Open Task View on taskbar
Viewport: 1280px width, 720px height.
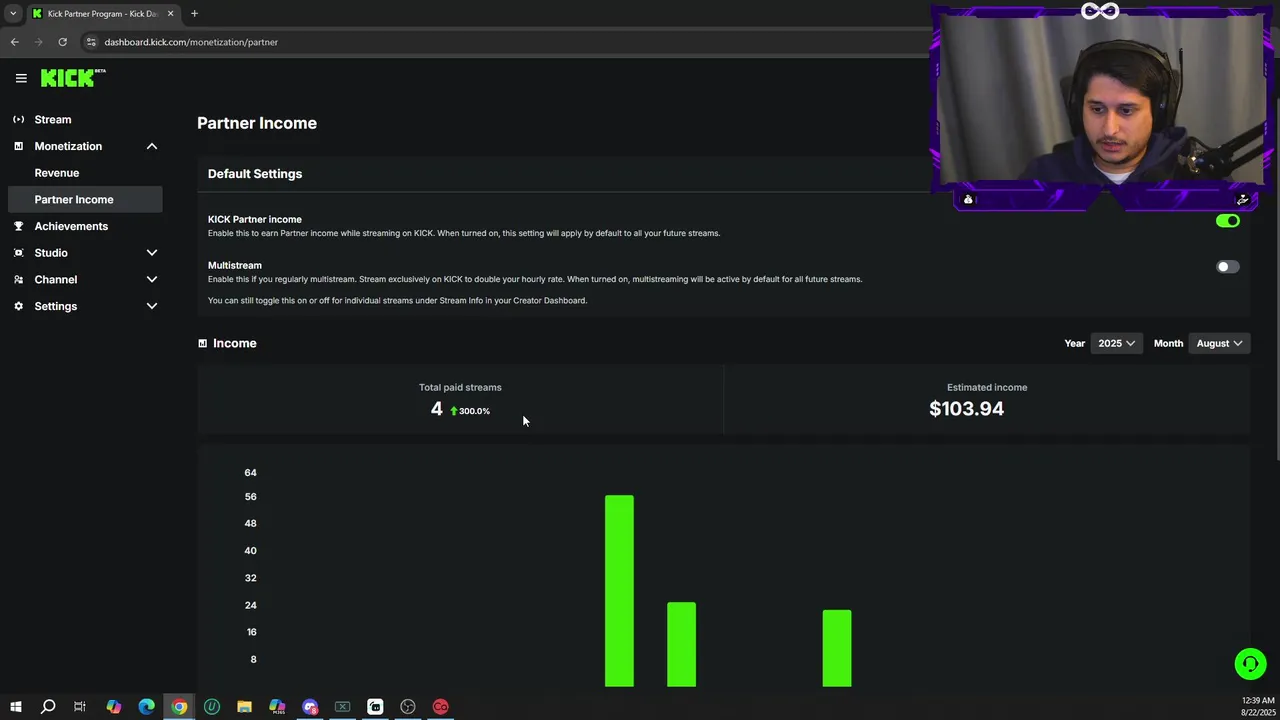pyautogui.click(x=80, y=707)
